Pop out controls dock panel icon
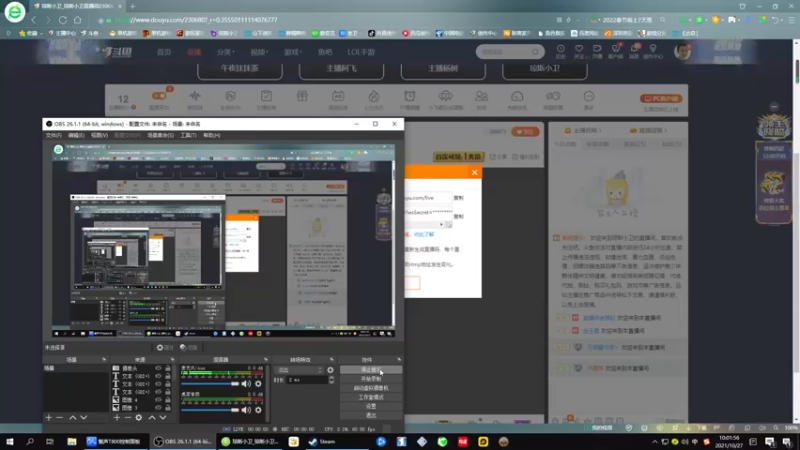This screenshot has height=450, width=800. pos(399,360)
